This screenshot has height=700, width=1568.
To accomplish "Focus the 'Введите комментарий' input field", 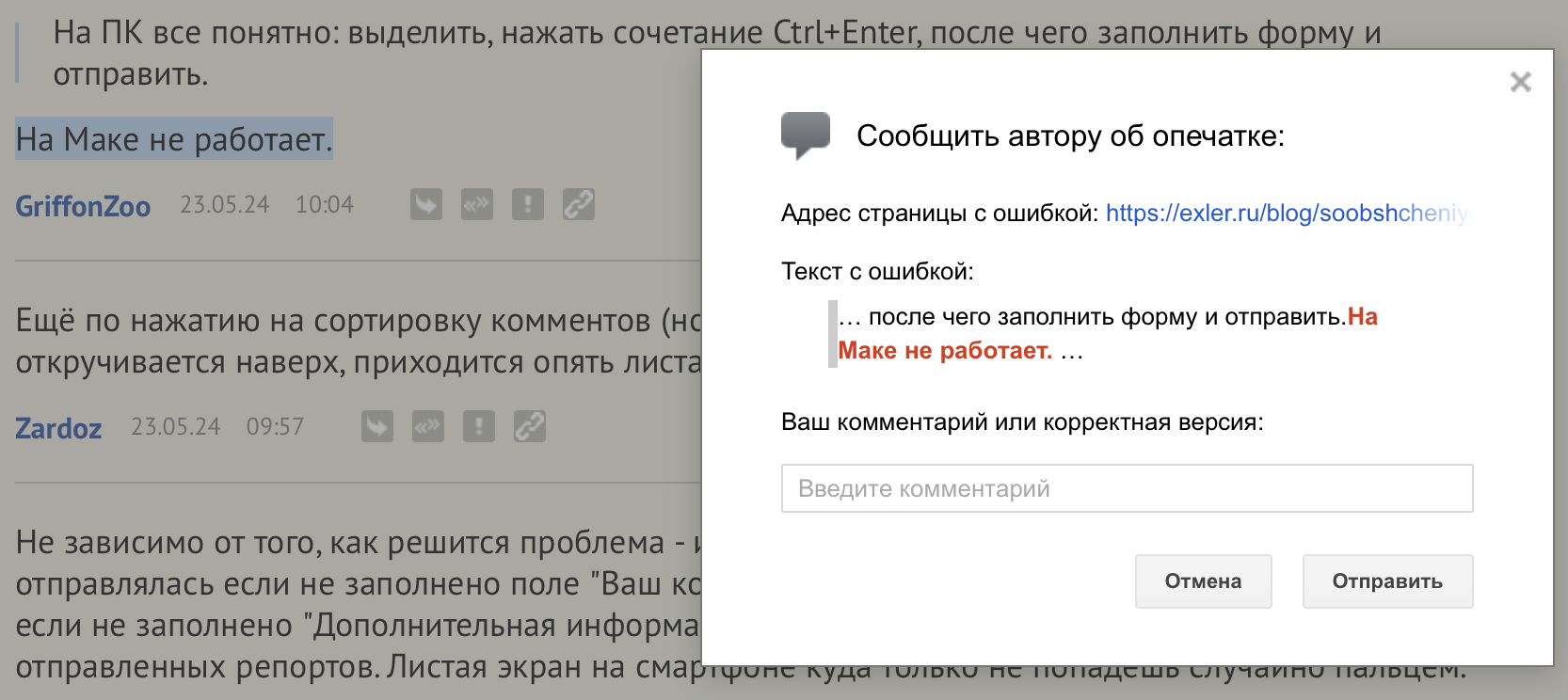I will click(1127, 488).
